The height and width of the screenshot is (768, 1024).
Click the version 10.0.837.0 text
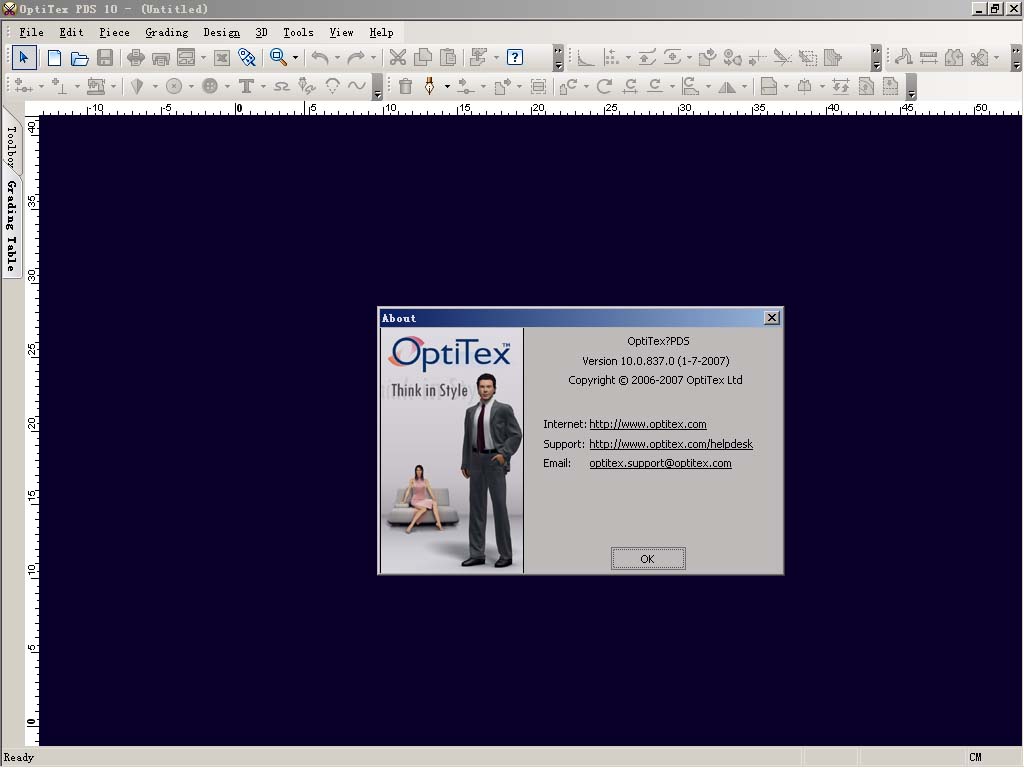click(x=656, y=360)
